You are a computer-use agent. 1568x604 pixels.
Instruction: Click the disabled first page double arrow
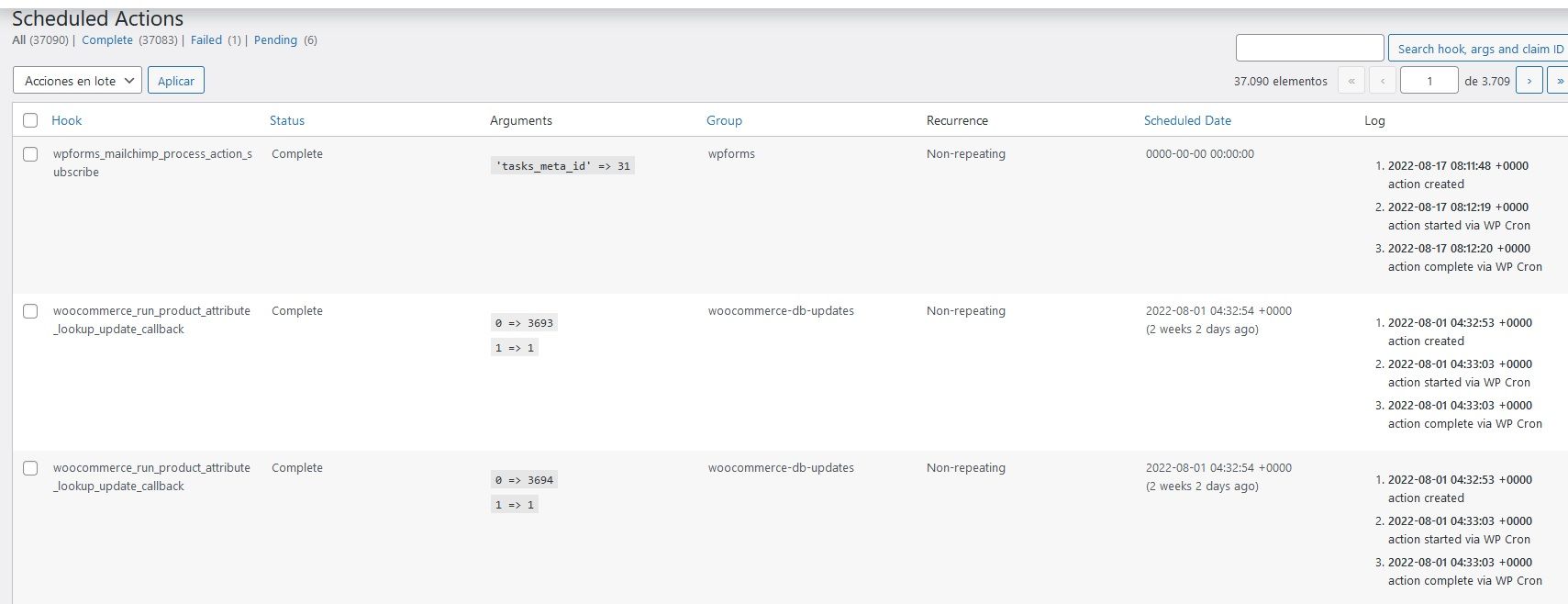click(1351, 81)
